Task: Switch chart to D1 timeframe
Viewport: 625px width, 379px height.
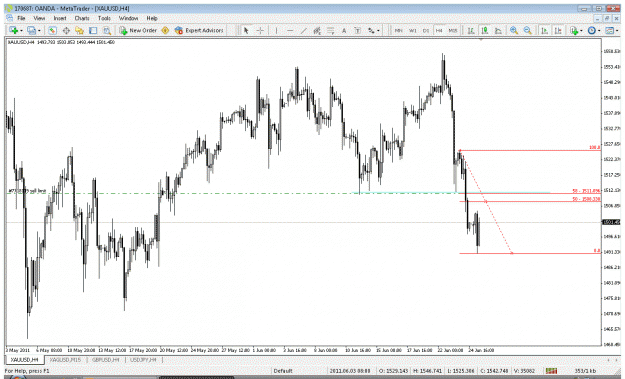Action: (x=426, y=30)
